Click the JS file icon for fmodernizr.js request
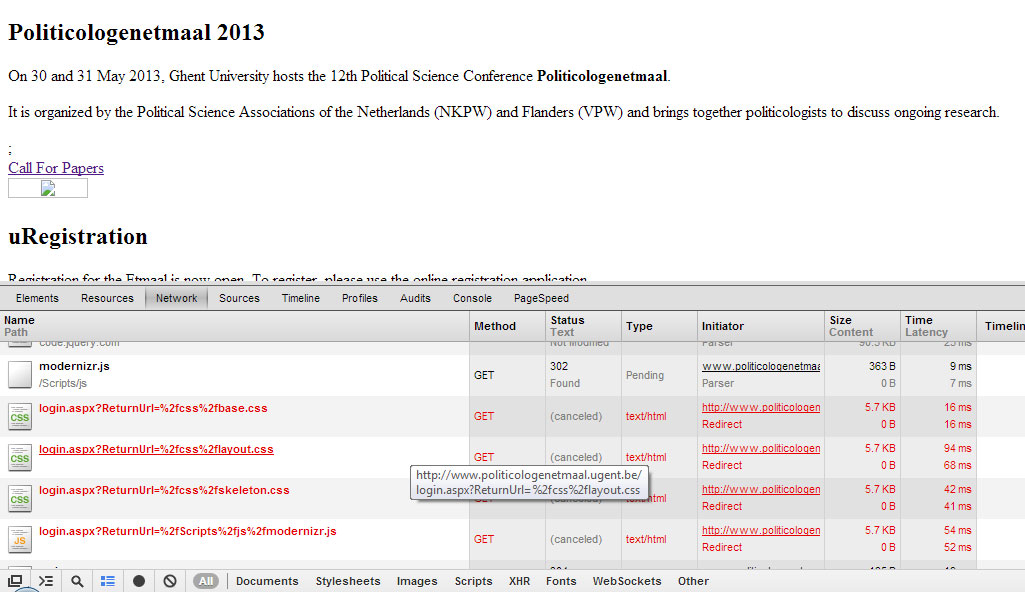The width and height of the screenshot is (1025, 592). (20, 540)
